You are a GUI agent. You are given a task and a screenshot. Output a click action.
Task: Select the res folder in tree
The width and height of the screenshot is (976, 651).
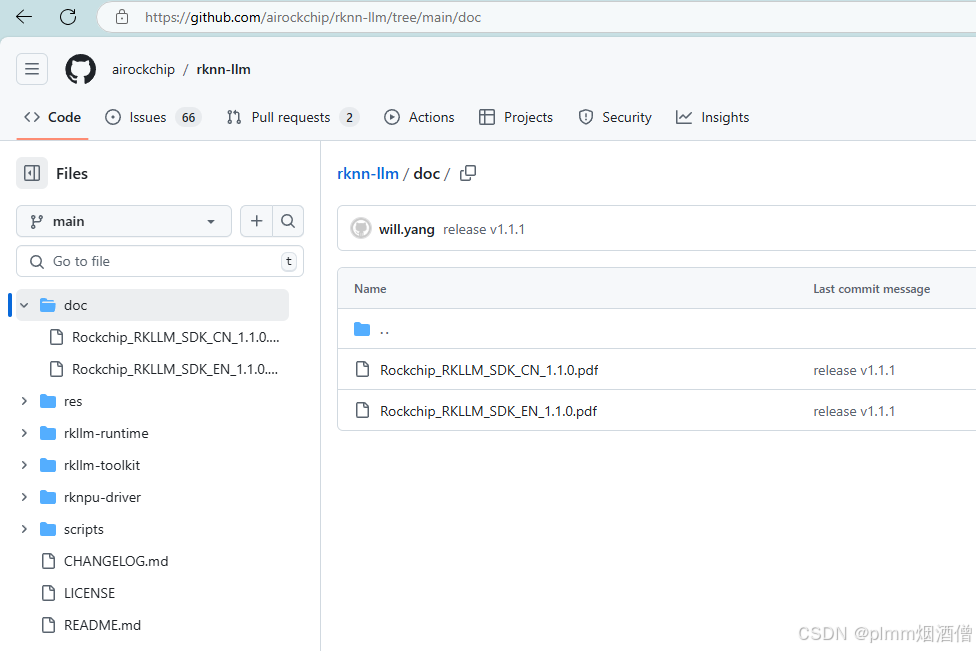click(x=73, y=401)
